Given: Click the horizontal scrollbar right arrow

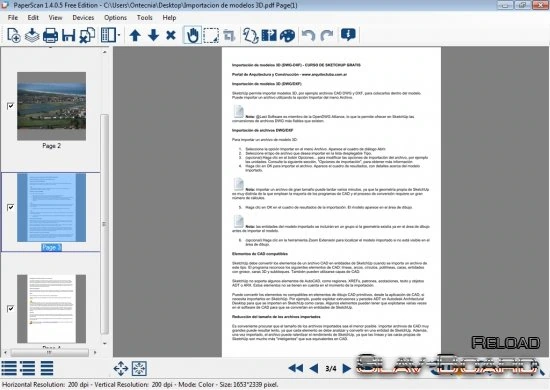Looking at the screenshot, I should coord(95,352).
